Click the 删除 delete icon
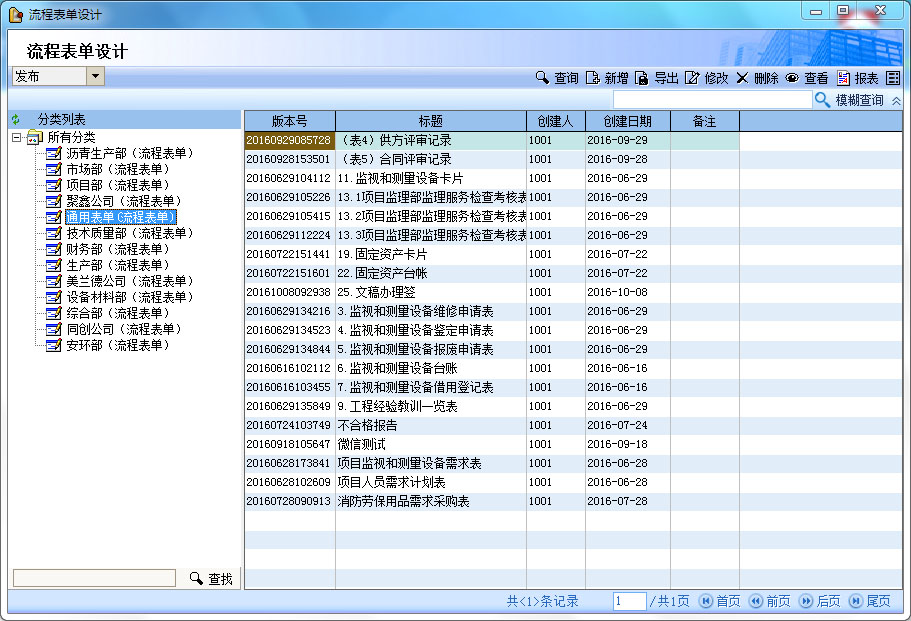The image size is (911, 621). click(742, 78)
